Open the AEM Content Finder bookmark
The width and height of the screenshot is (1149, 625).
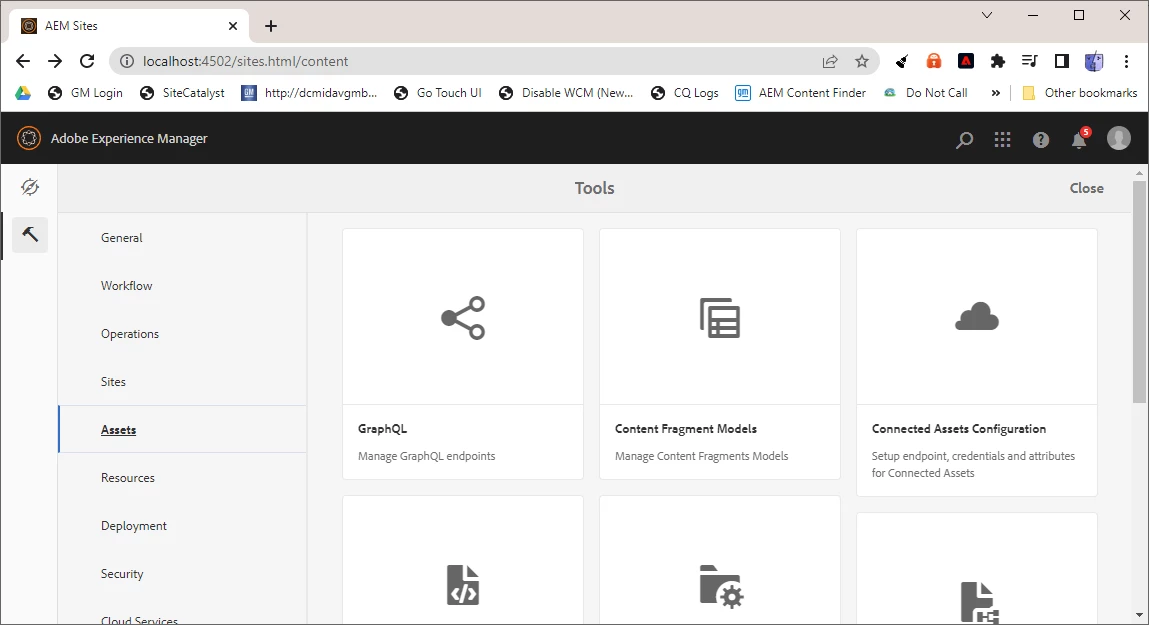(x=800, y=93)
